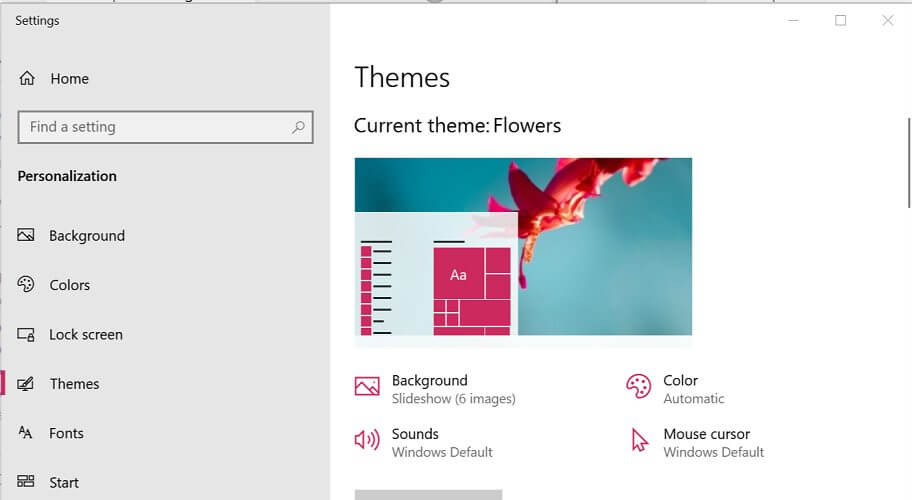The width and height of the screenshot is (912, 500).
Task: Open Sounds Windows Default option
Action: tap(441, 442)
